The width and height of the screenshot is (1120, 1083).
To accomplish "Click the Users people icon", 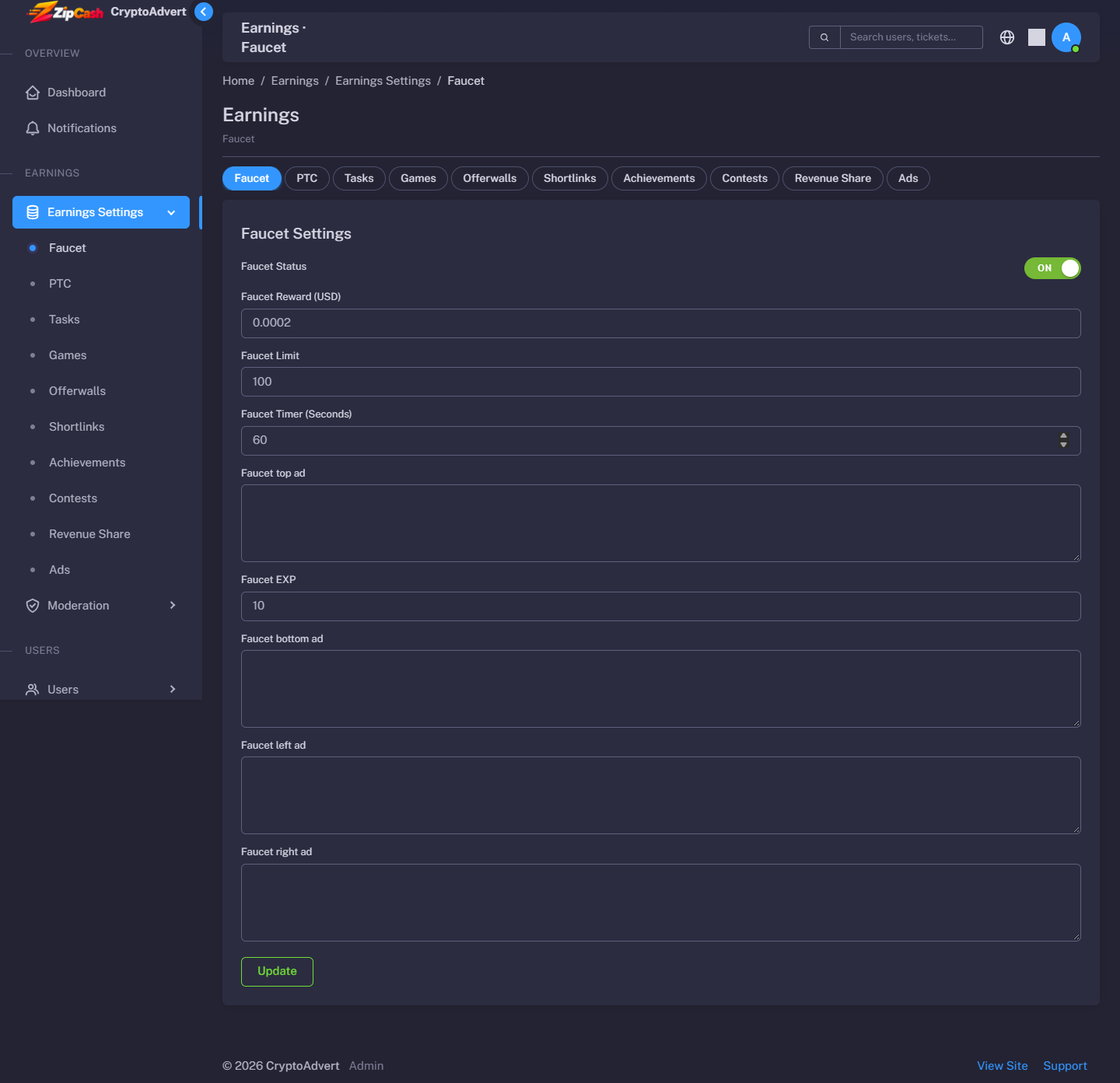I will click(x=33, y=690).
